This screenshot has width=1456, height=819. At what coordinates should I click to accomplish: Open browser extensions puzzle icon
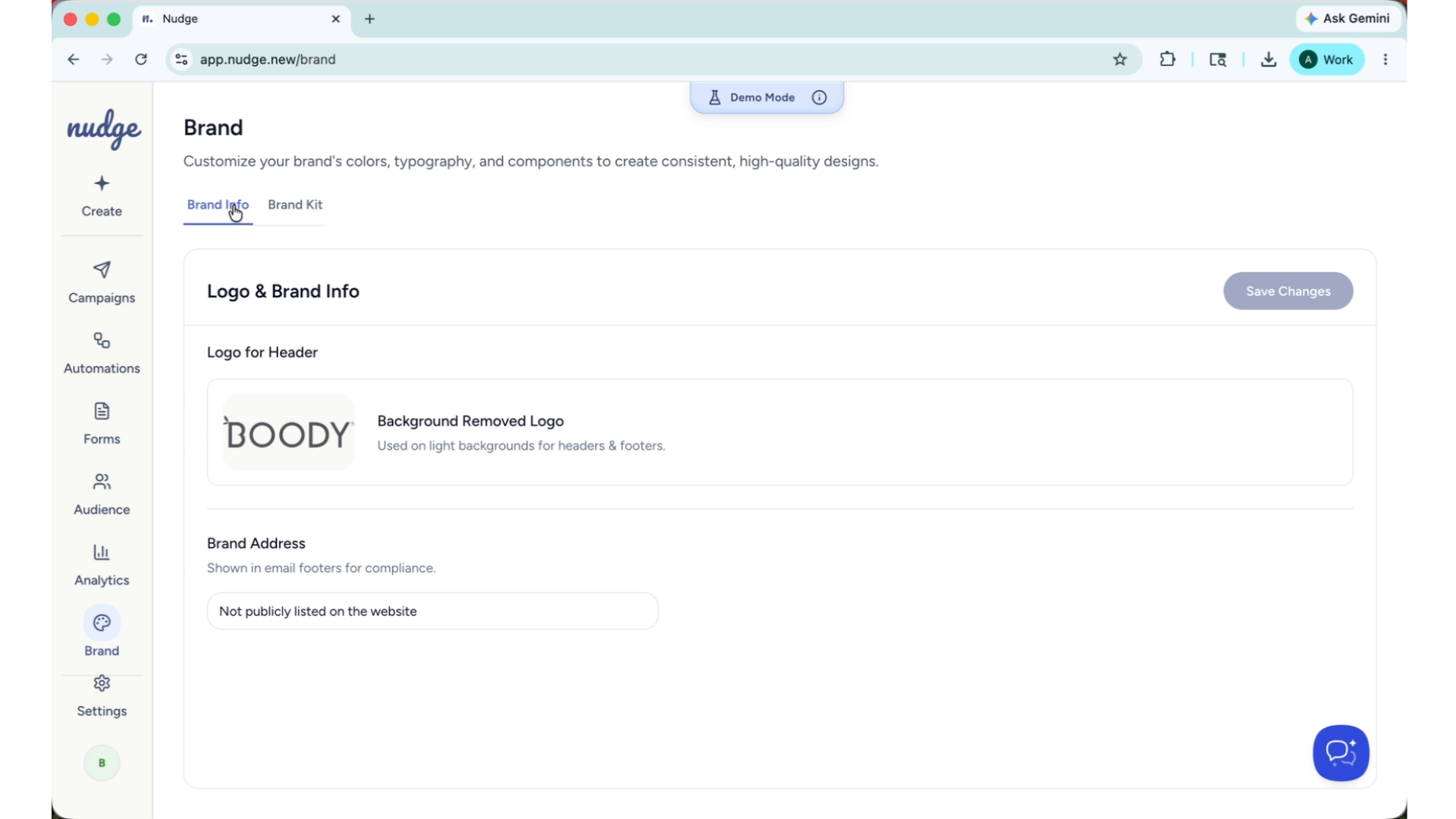1167,59
